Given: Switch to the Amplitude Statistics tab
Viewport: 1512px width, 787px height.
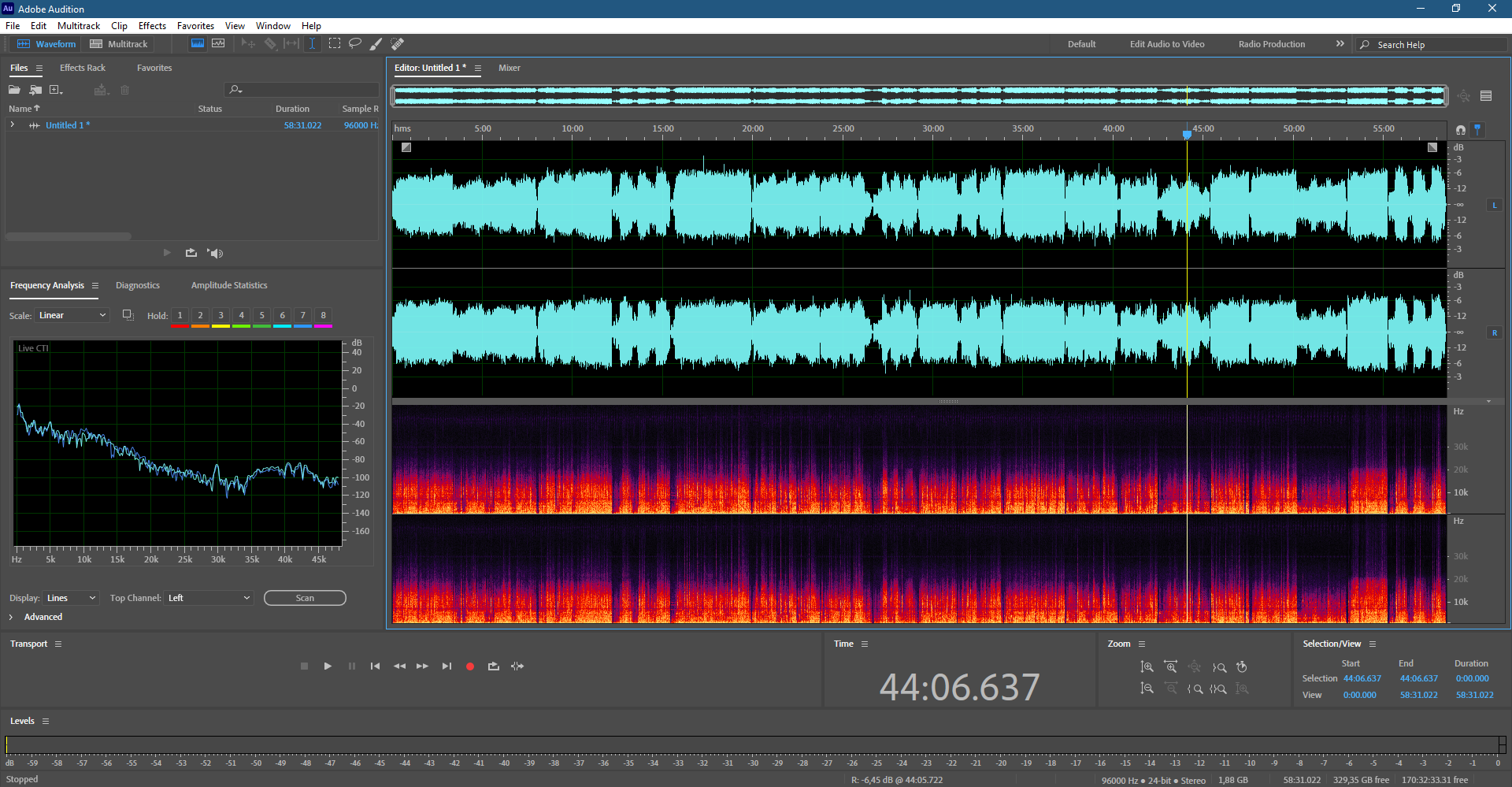Looking at the screenshot, I should click(x=229, y=285).
